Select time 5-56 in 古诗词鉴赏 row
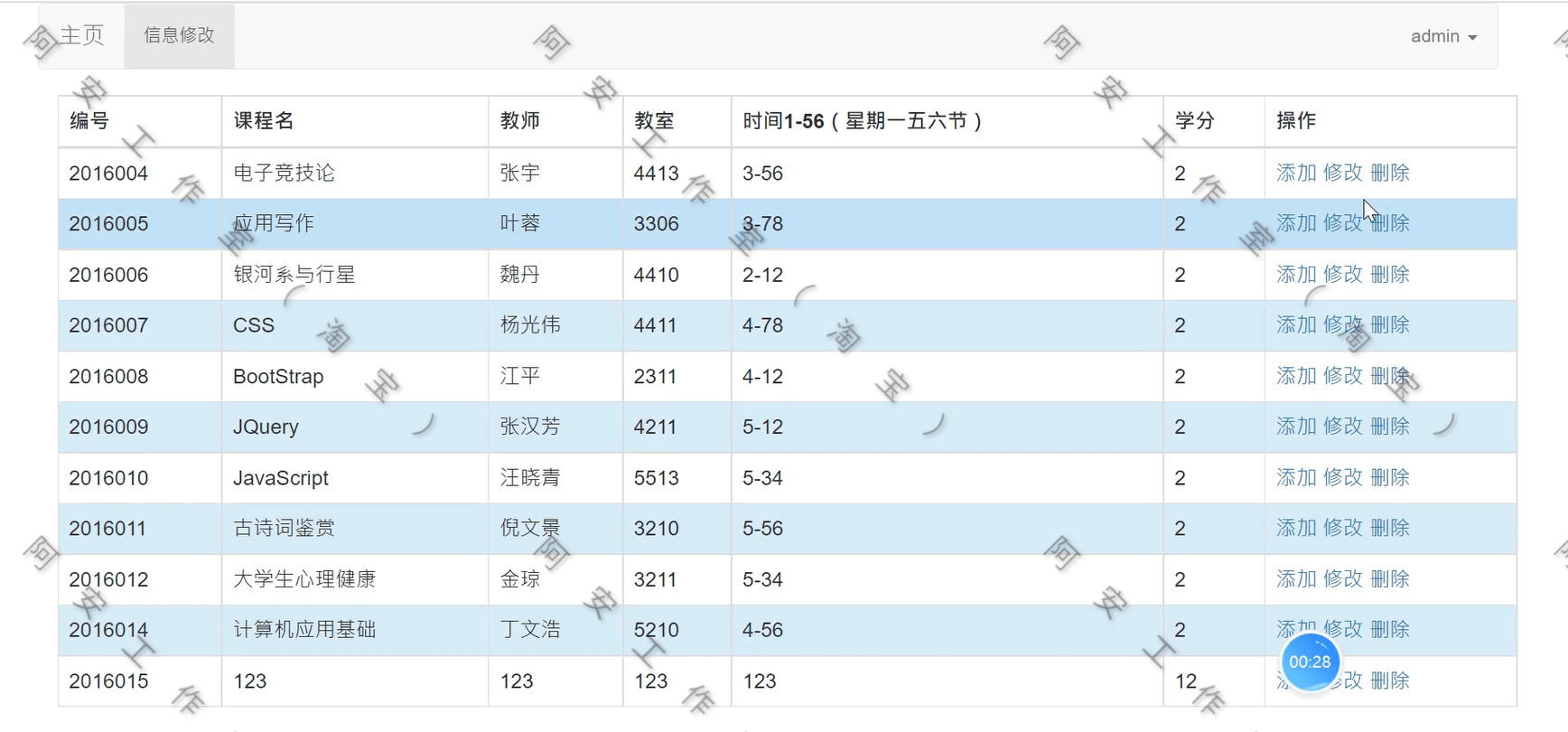The image size is (1568, 732). coord(762,528)
